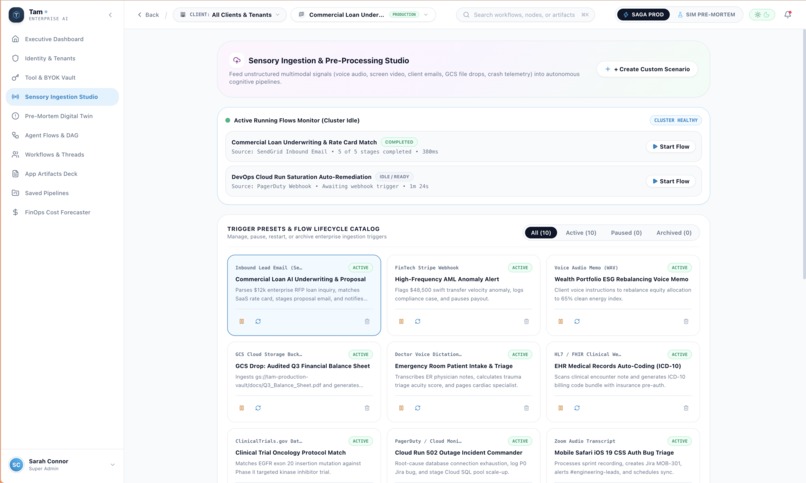The height and width of the screenshot is (483, 806).
Task: Select the dark theme moon icon
Action: click(x=766, y=15)
